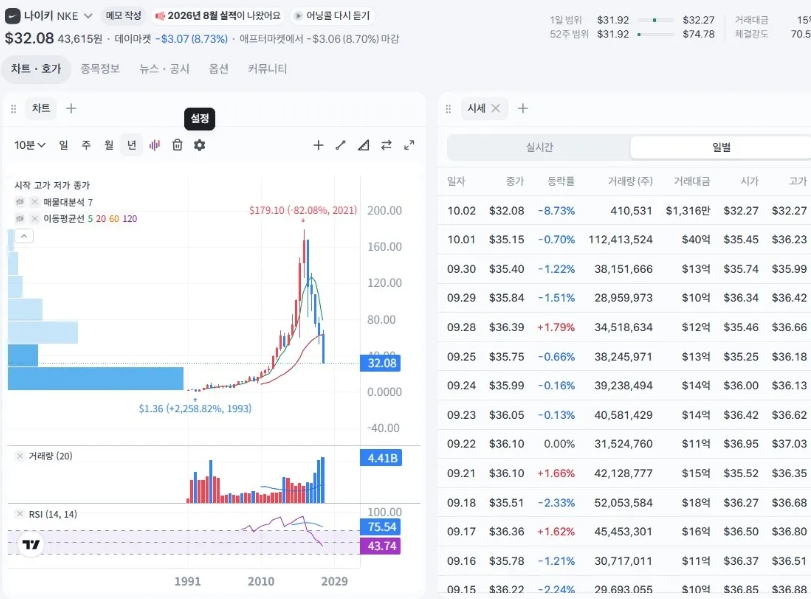811x599 pixels.
Task: Expand chart to fullscreen icon
Action: click(x=409, y=145)
